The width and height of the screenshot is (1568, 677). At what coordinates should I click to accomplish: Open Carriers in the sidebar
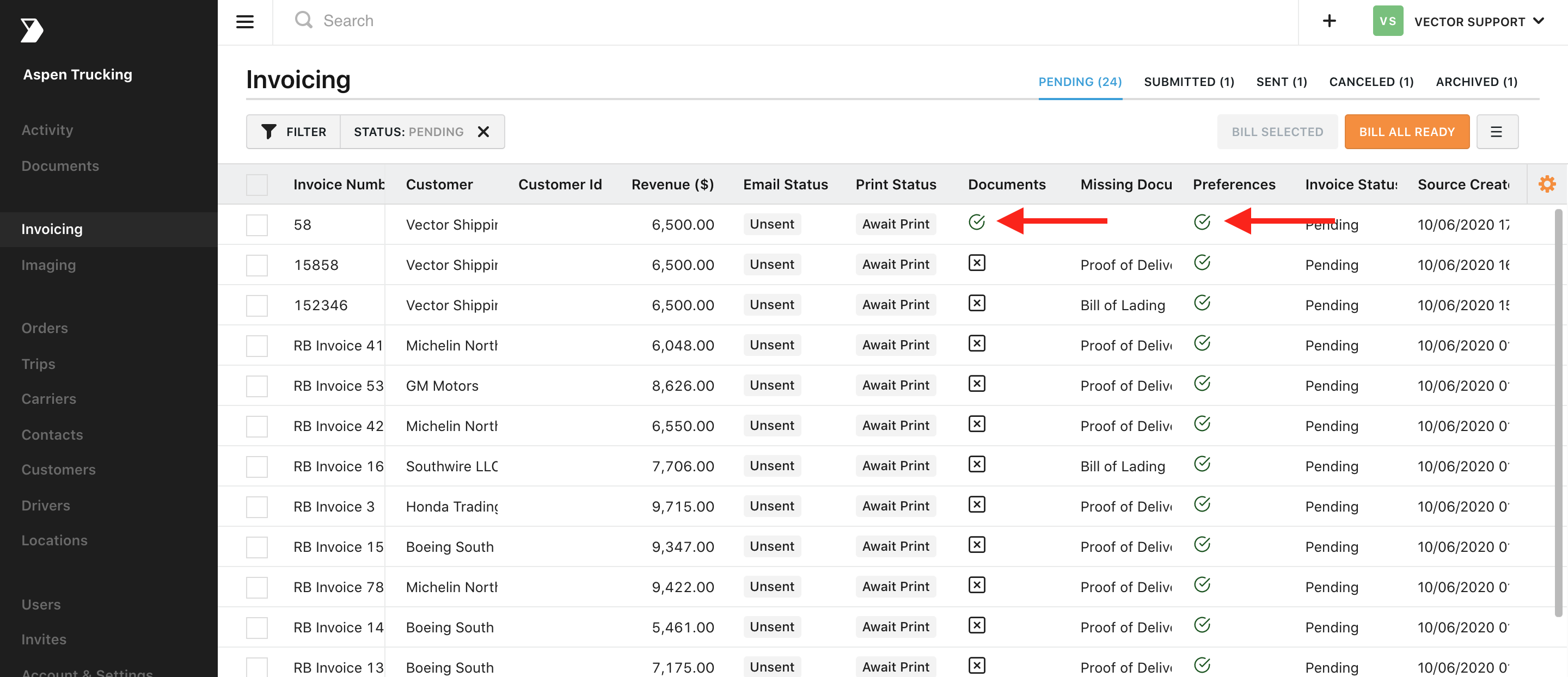coord(48,399)
